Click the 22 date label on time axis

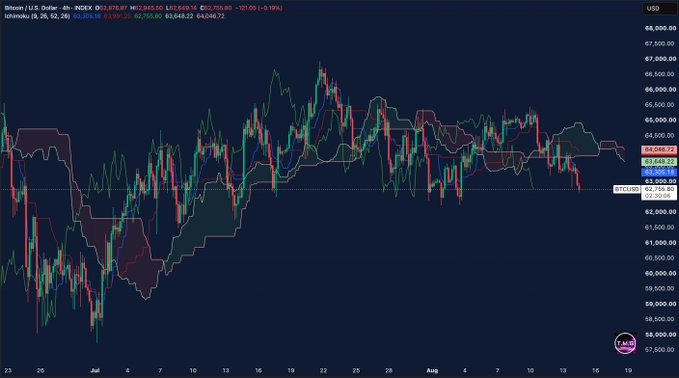pos(323,371)
